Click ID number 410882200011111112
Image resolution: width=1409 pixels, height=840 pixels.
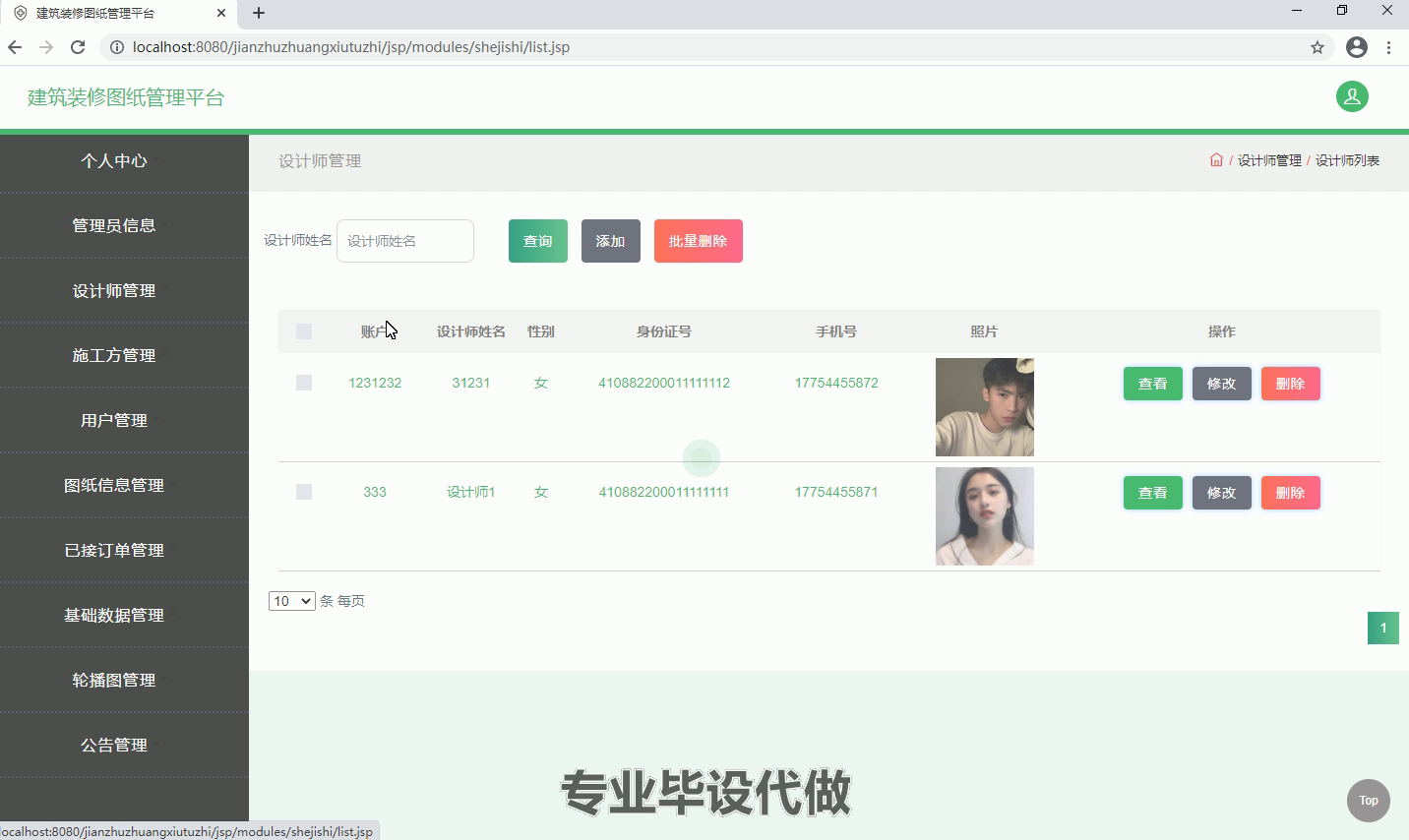(664, 383)
